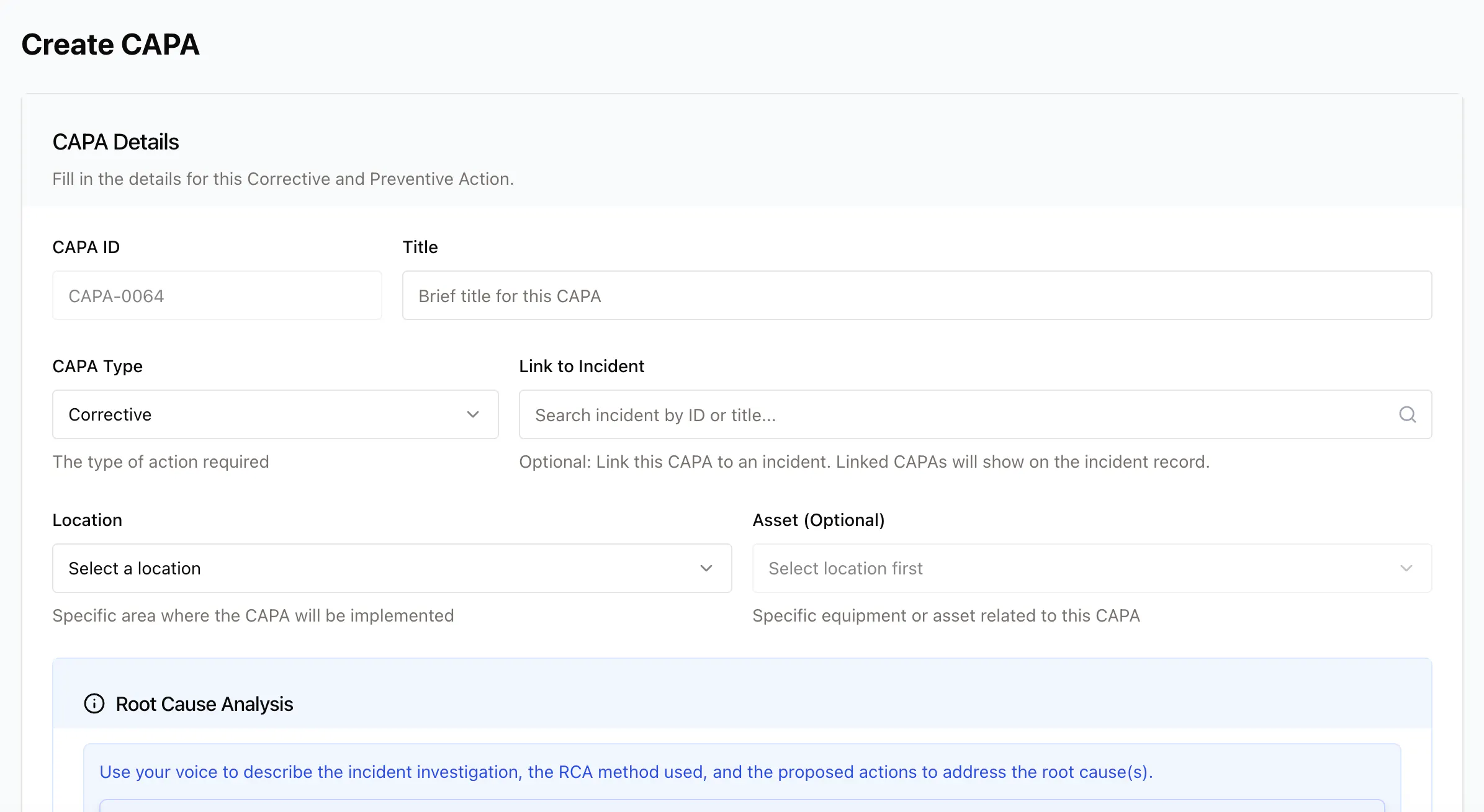Click the CAPA Details section heading

(115, 142)
